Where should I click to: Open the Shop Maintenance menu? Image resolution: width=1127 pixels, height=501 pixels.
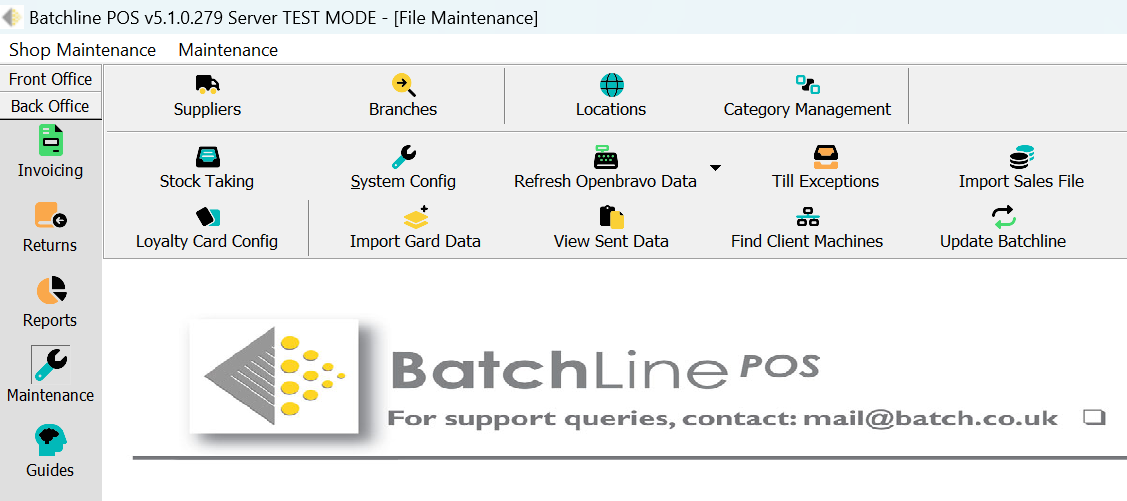tap(83, 50)
